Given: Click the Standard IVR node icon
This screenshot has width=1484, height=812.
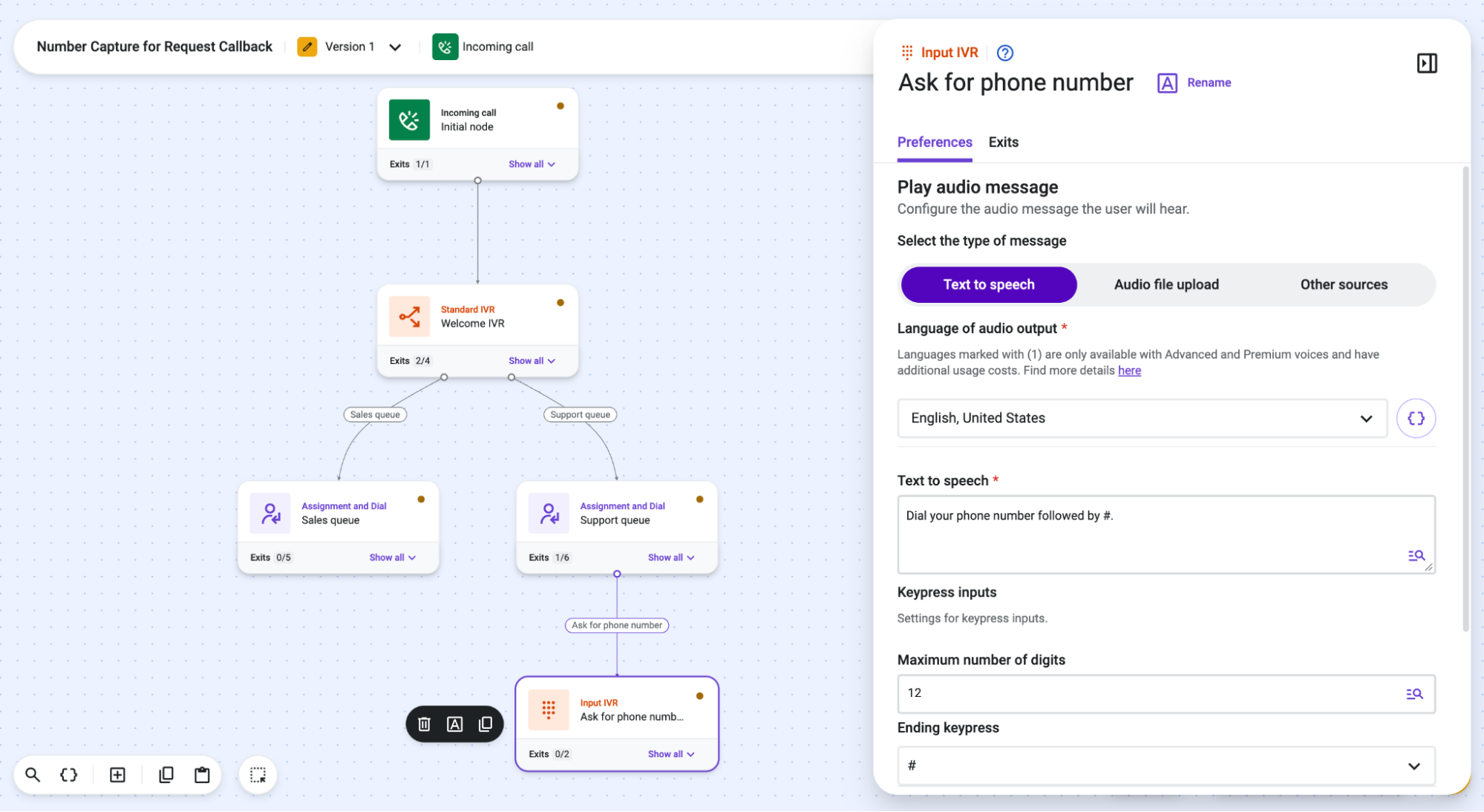Looking at the screenshot, I should (x=409, y=316).
